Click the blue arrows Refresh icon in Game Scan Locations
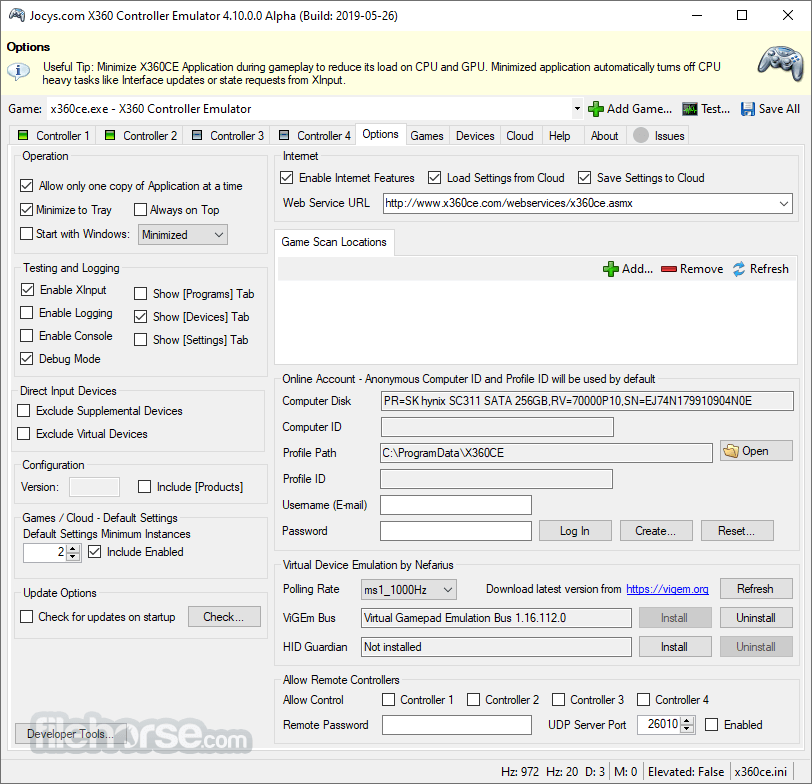 tap(739, 269)
